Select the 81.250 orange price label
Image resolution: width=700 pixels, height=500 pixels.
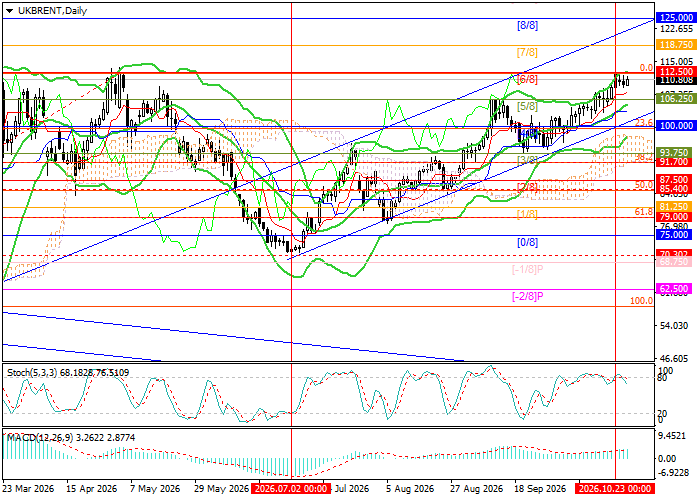tap(676, 207)
